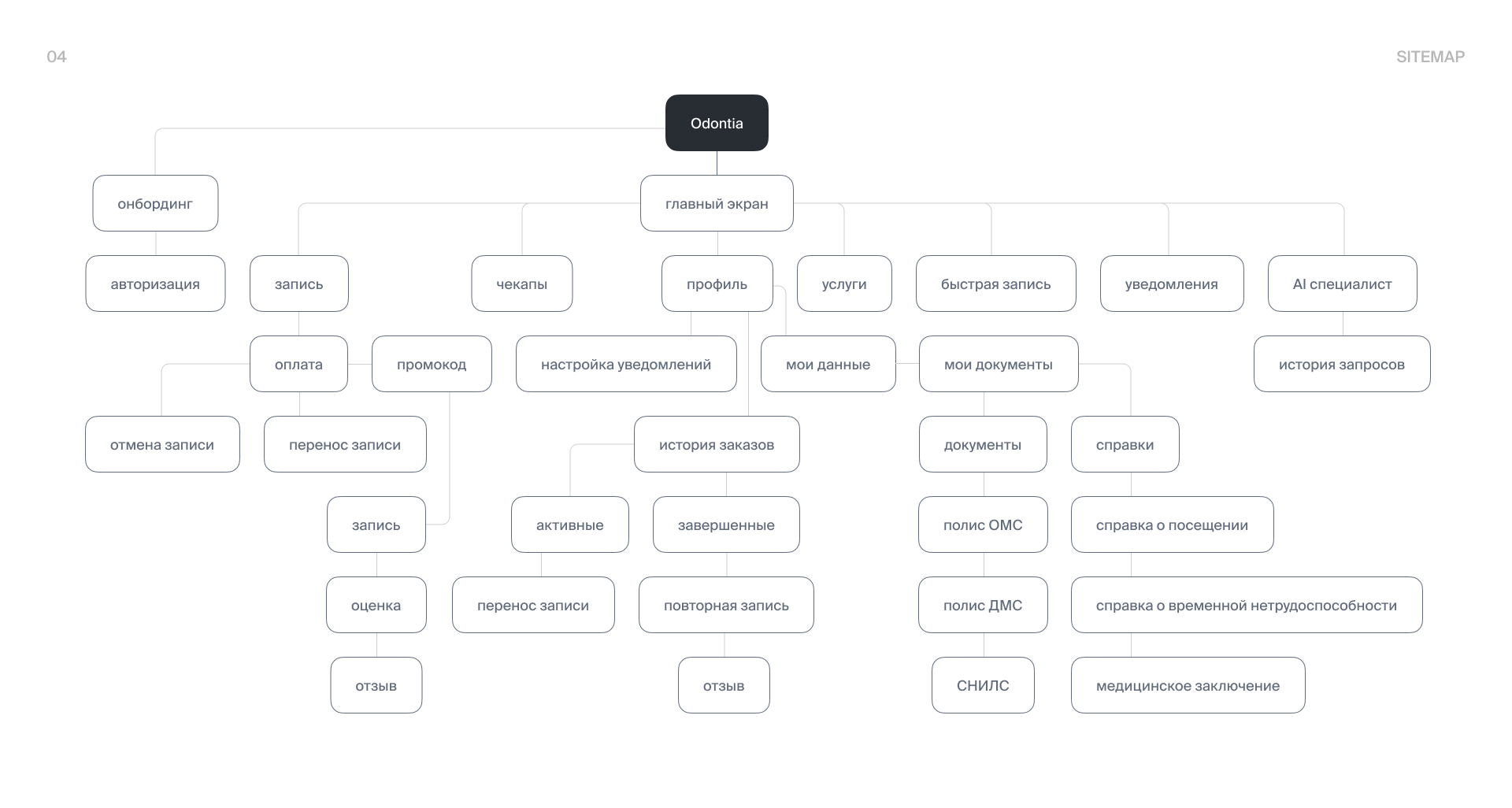Open the услуги node
1512x808 pixels.
844,284
